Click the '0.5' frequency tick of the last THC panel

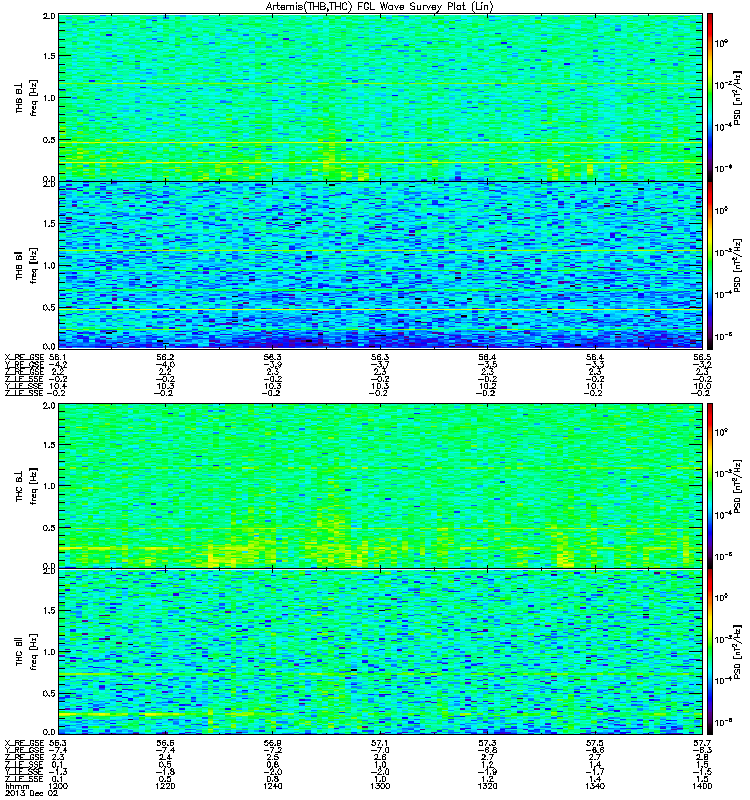click(x=49, y=693)
